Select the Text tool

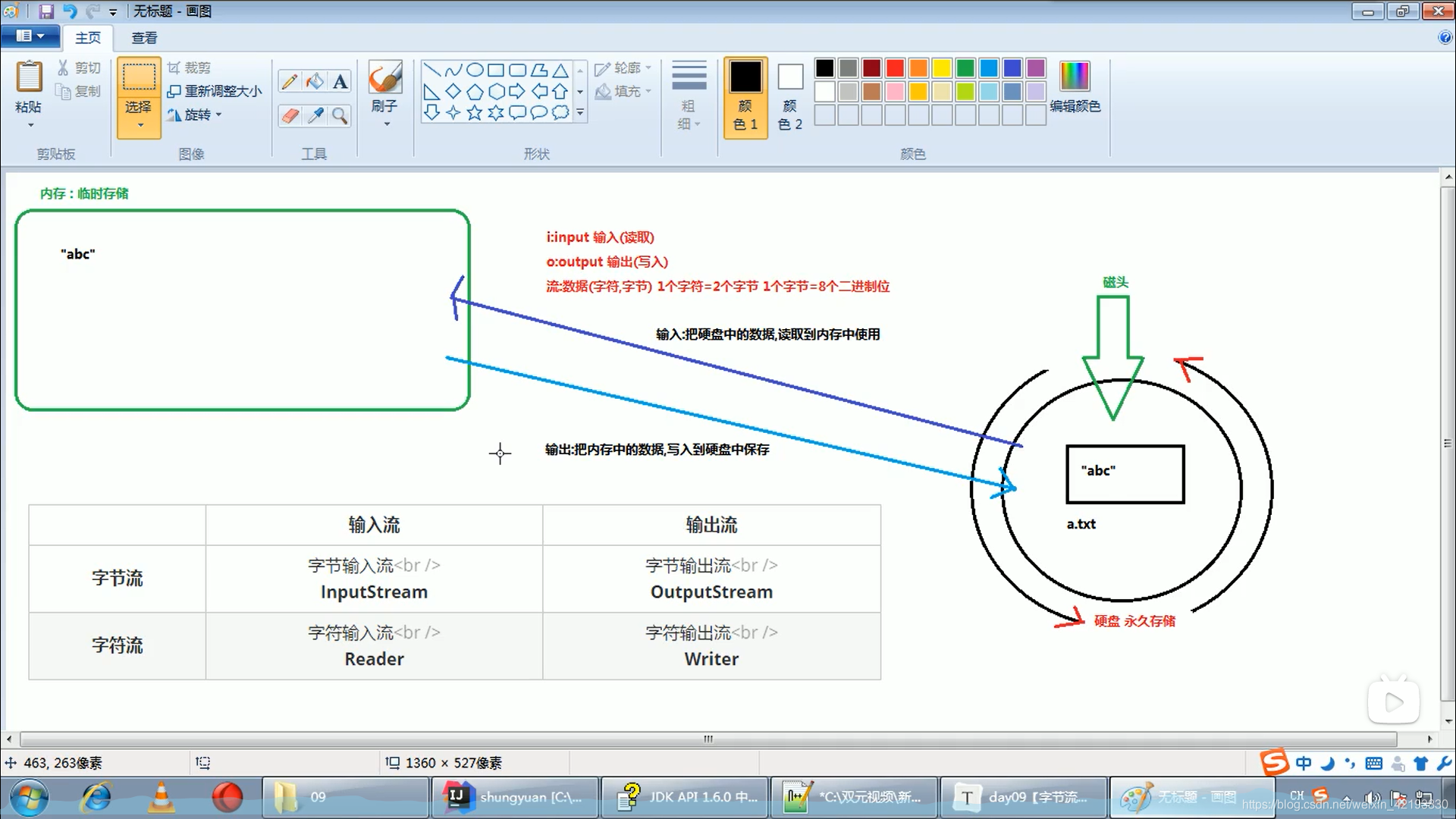click(340, 81)
